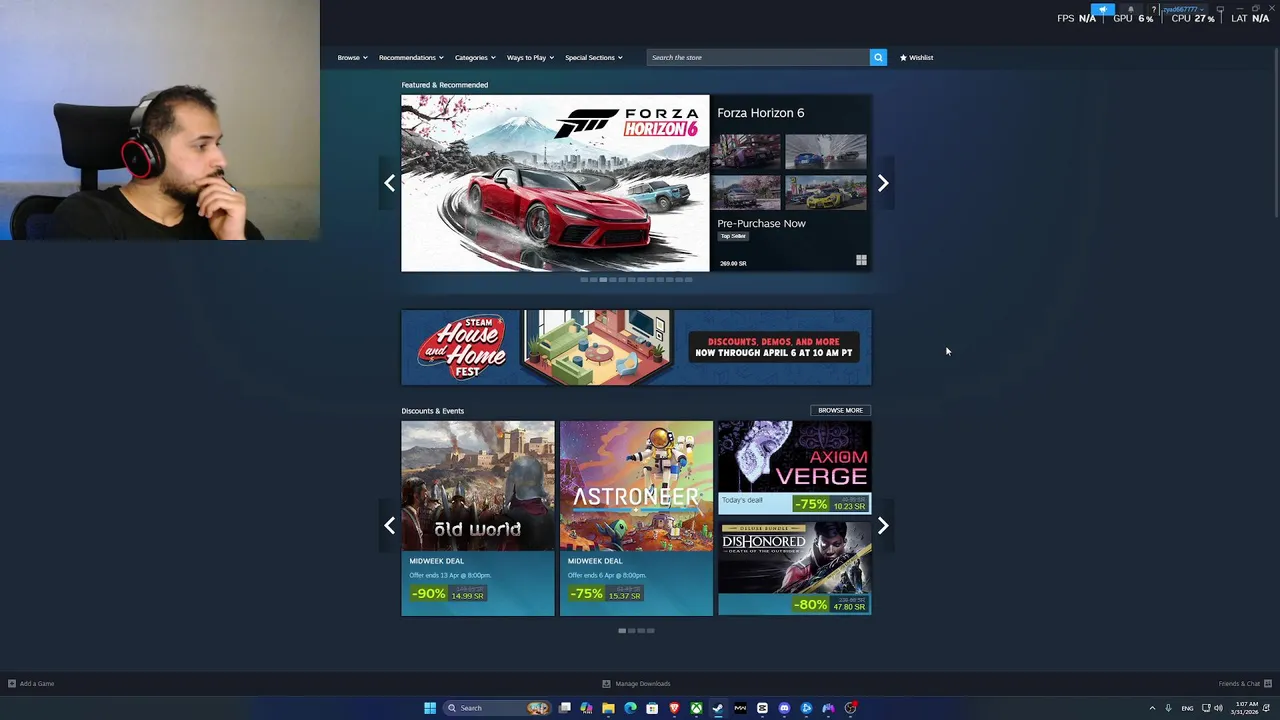This screenshot has width=1280, height=720.
Task: Open Dishonored Death of the Outsider card
Action: click(794, 568)
